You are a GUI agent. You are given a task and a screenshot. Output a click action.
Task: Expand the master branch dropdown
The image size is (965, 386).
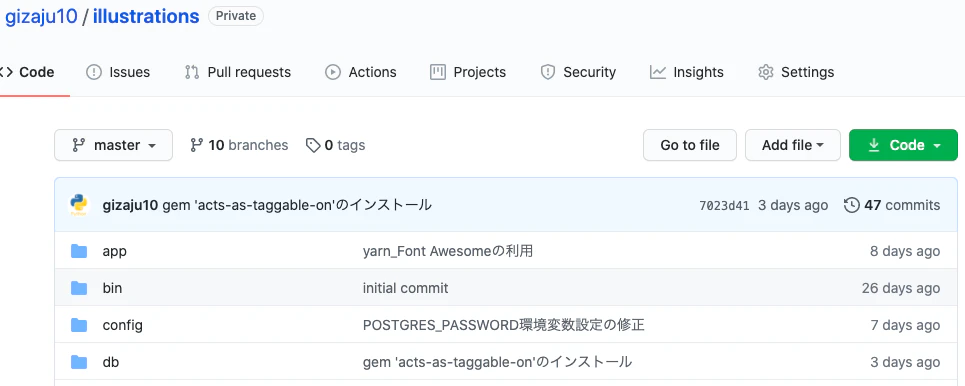[x=113, y=145]
